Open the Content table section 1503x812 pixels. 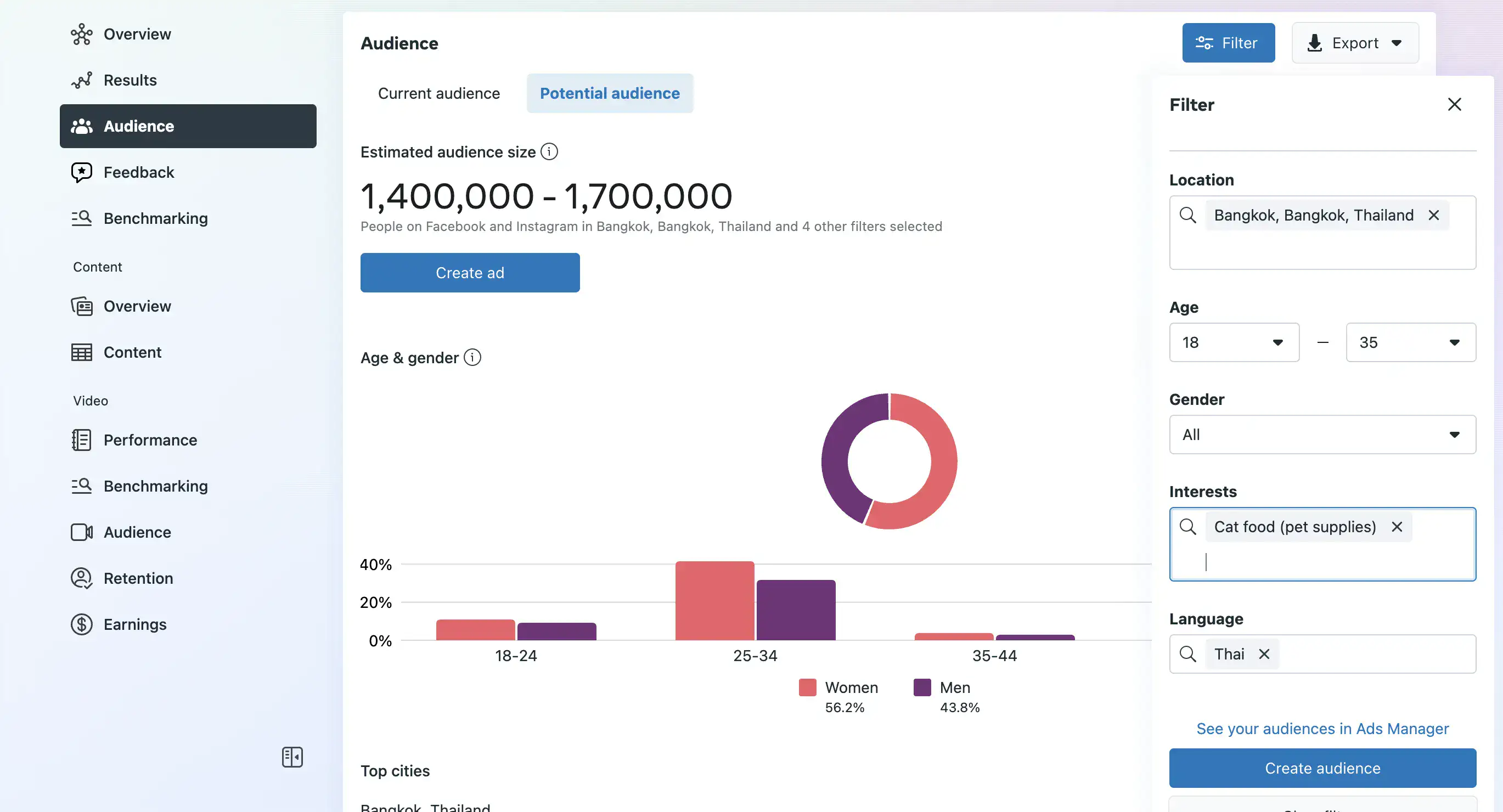point(132,352)
